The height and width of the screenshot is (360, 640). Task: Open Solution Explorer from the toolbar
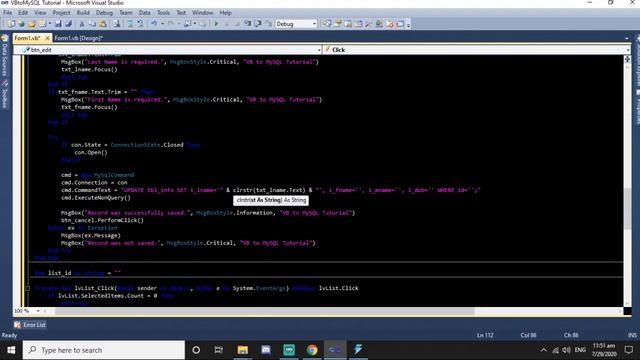click(x=327, y=24)
